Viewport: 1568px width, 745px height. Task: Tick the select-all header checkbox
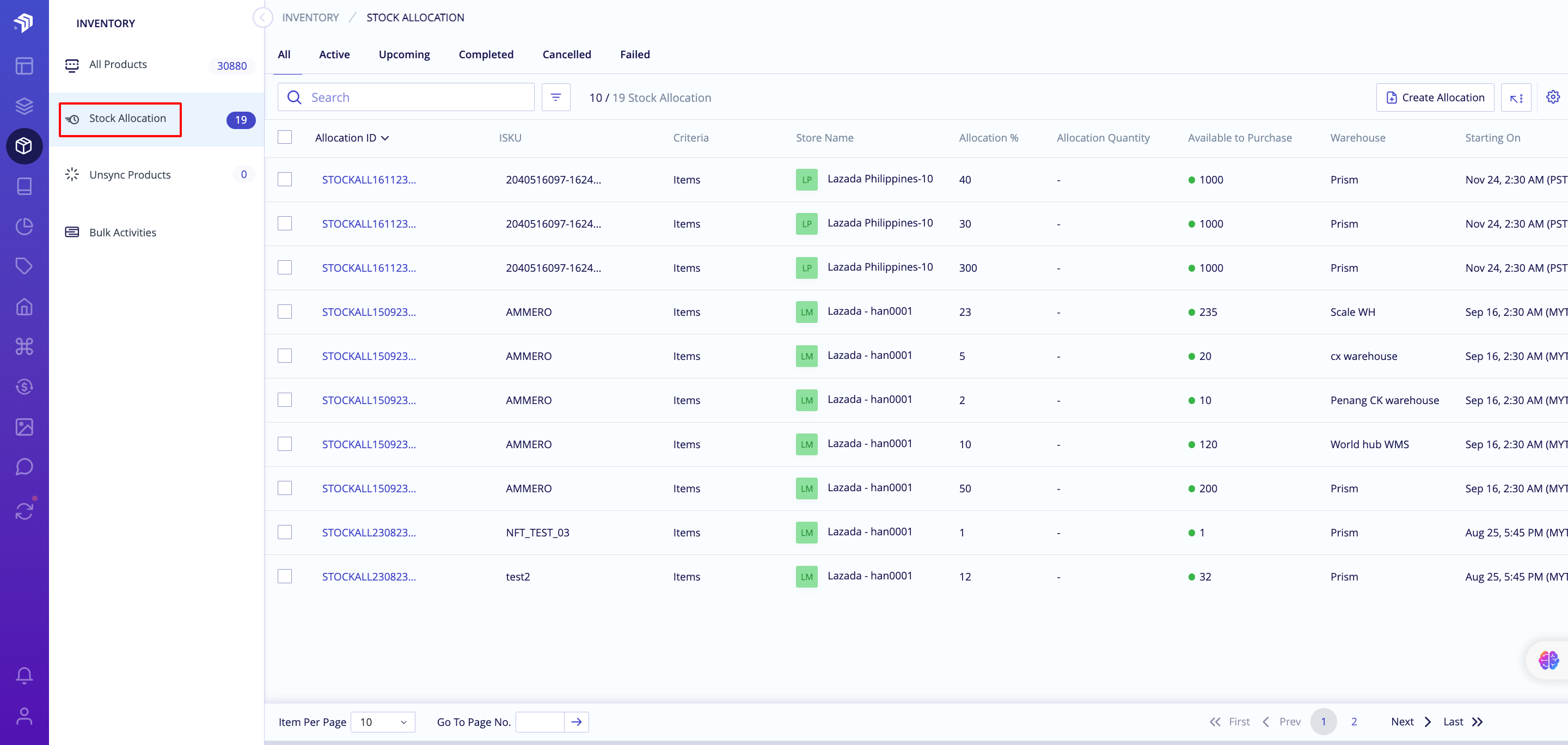[x=285, y=137]
